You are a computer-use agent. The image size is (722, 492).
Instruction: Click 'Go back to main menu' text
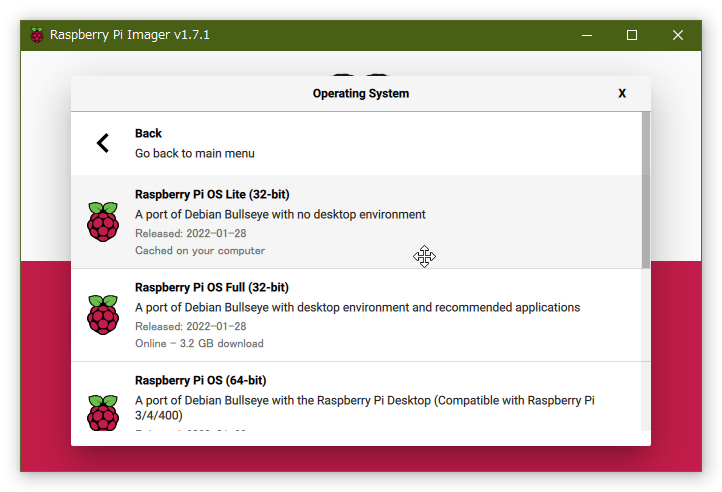pos(194,153)
